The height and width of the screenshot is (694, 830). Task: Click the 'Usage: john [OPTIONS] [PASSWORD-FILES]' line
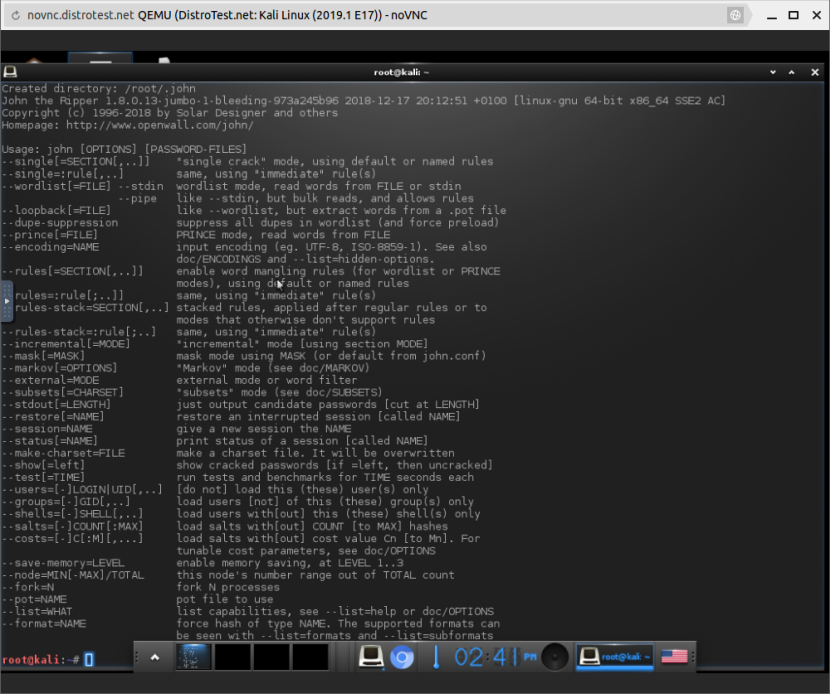click(x=124, y=149)
